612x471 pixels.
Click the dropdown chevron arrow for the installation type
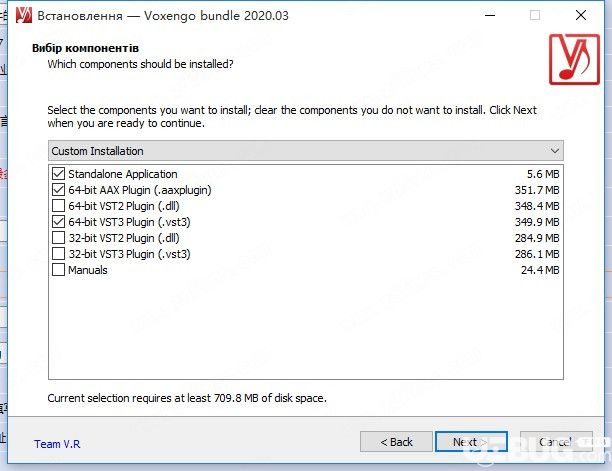(x=555, y=151)
